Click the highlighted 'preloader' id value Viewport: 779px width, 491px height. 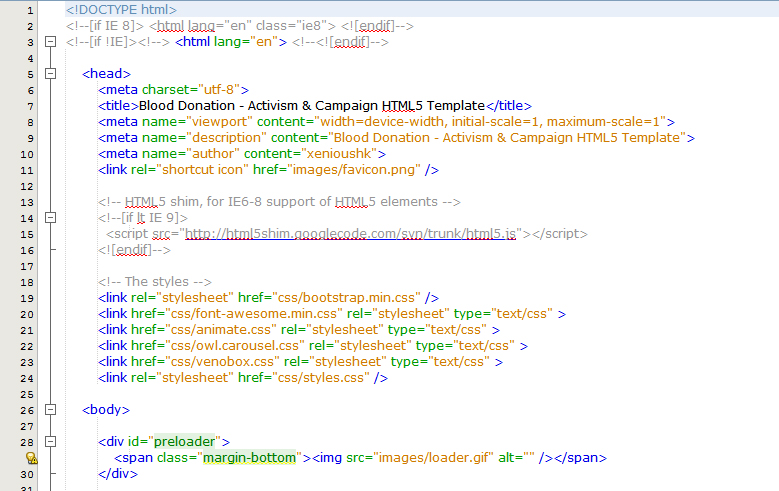pyautogui.click(x=184, y=441)
